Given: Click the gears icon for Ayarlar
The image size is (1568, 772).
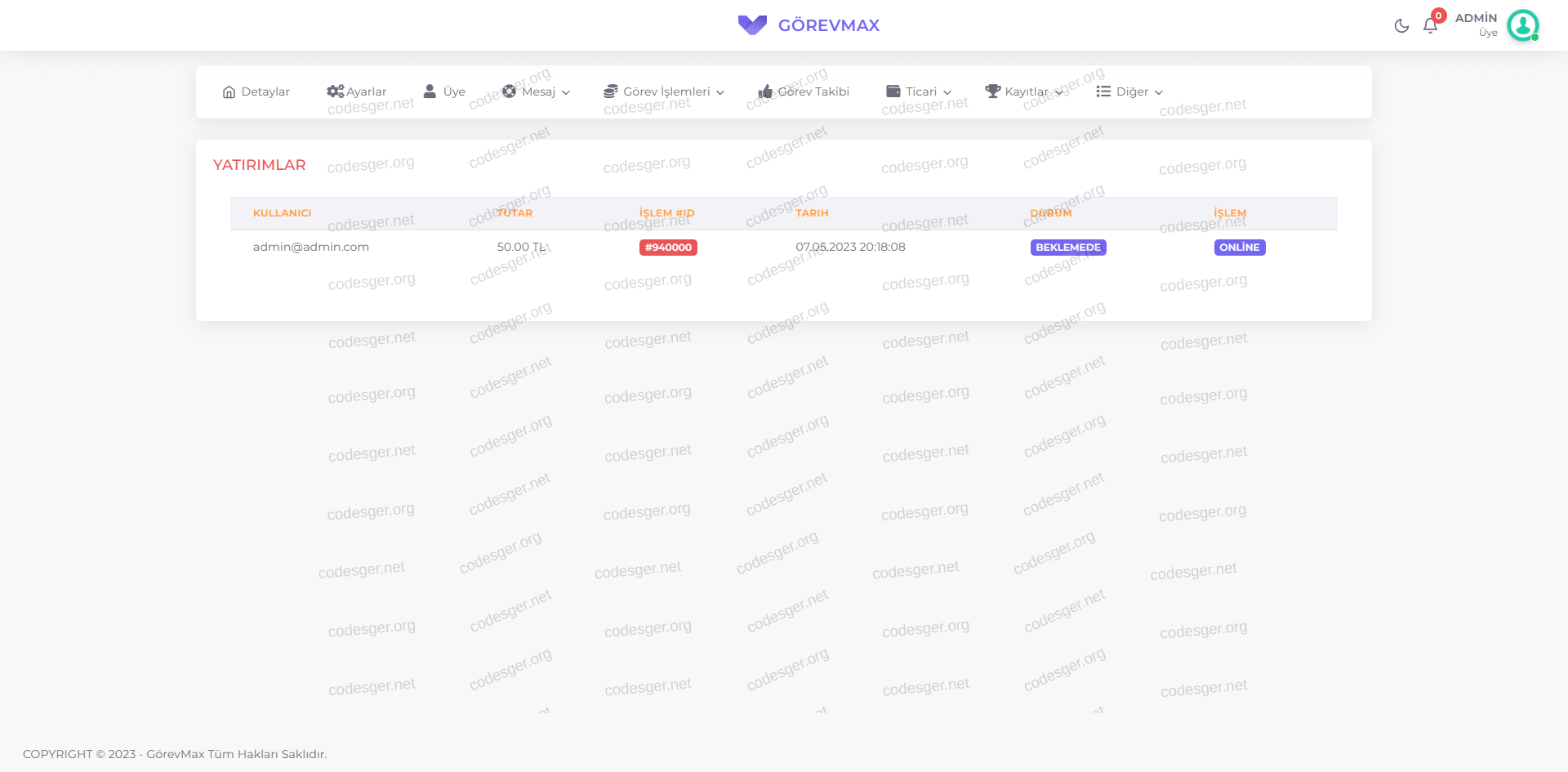Looking at the screenshot, I should [335, 91].
